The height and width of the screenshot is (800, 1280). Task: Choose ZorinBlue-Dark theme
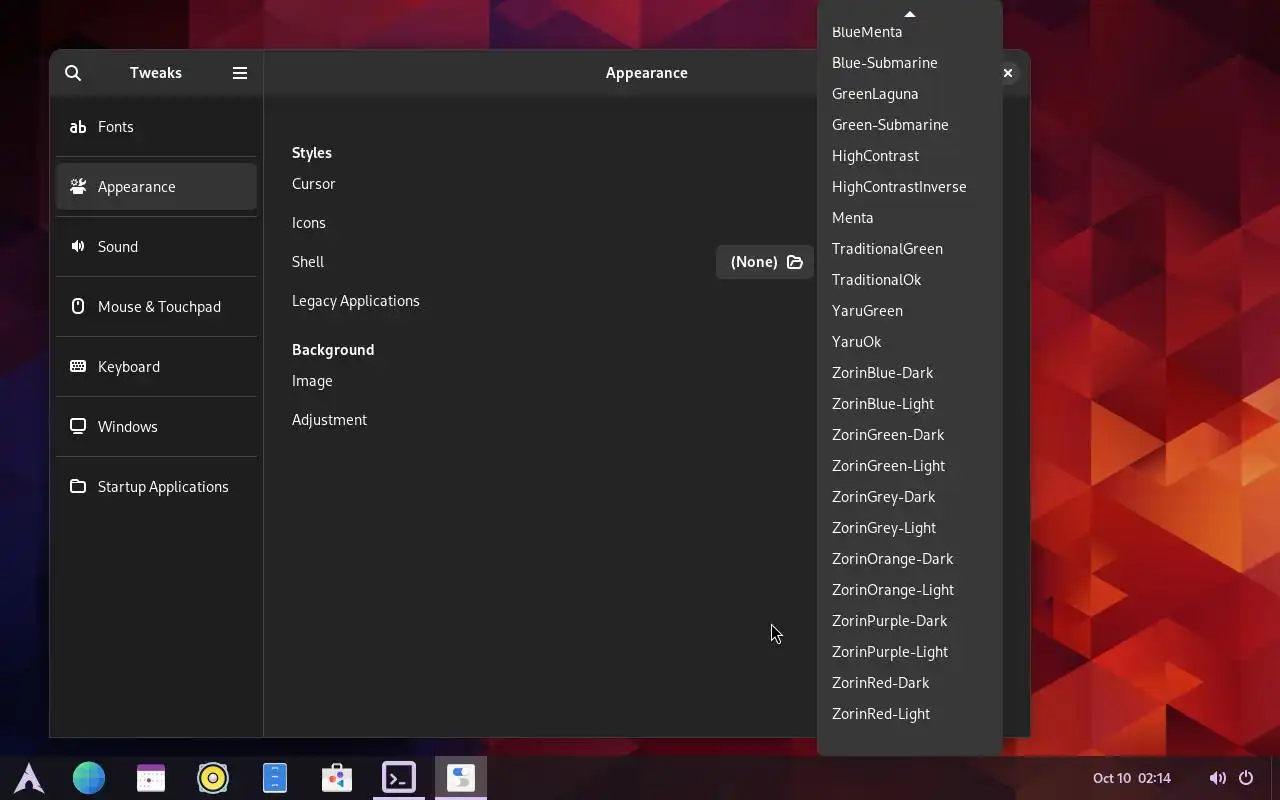(910, 373)
